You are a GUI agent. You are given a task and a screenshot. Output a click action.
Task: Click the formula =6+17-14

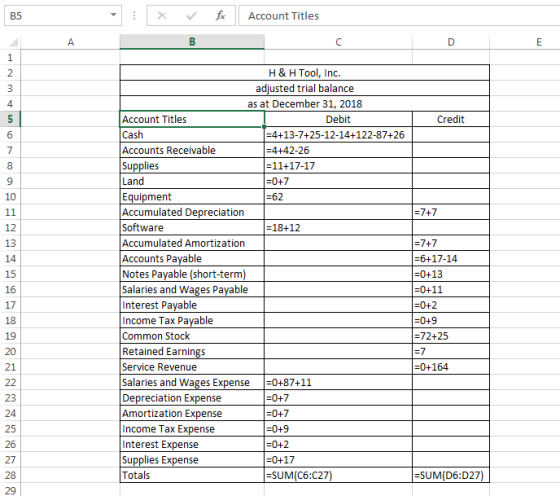pyautogui.click(x=451, y=259)
